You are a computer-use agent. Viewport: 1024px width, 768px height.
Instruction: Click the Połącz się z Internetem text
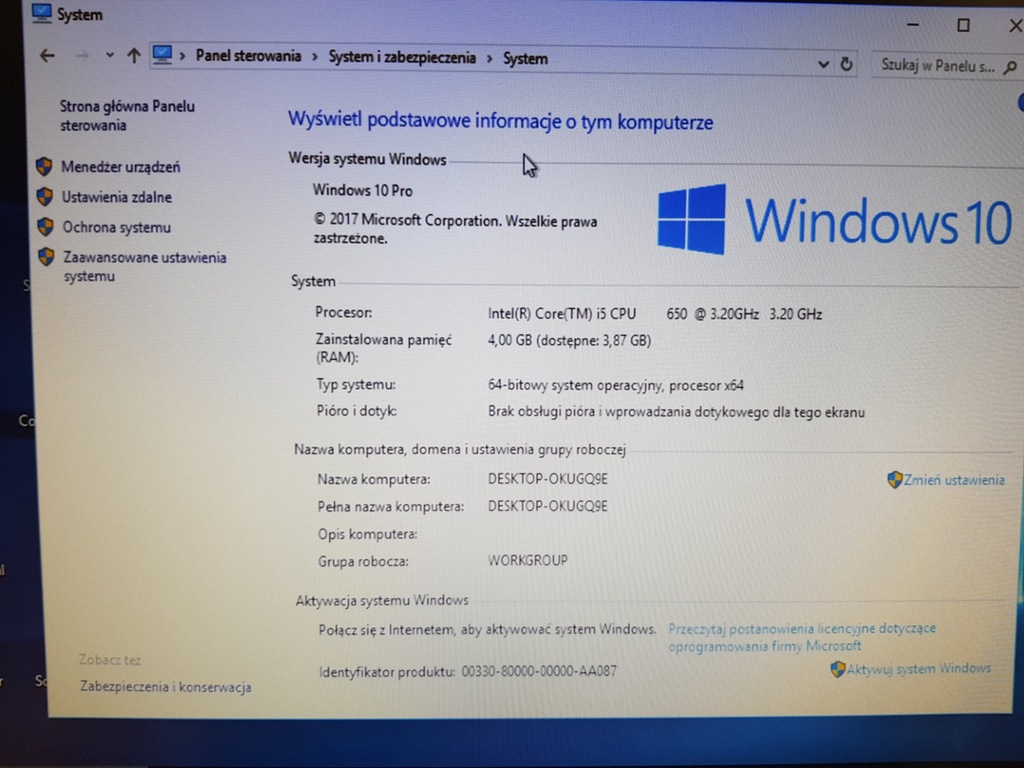[x=487, y=630]
